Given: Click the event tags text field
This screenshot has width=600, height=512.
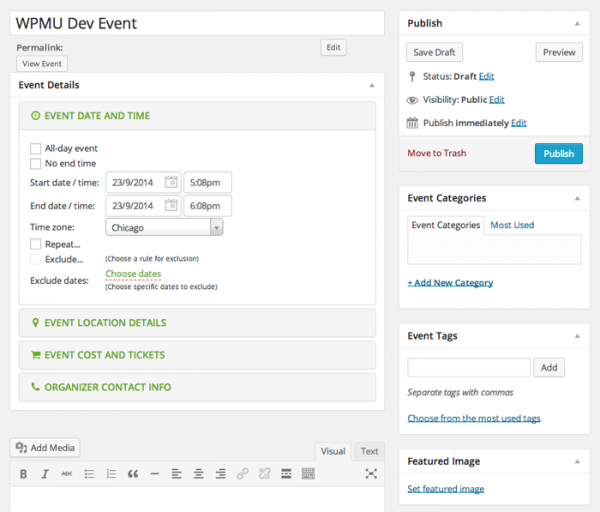Looking at the screenshot, I should [x=469, y=368].
